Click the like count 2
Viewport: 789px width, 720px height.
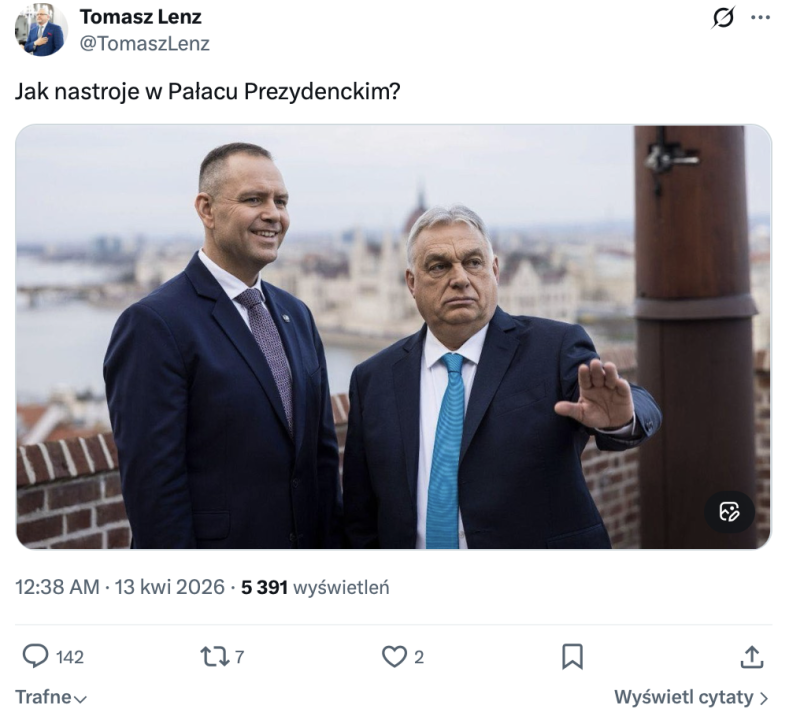coord(419,657)
